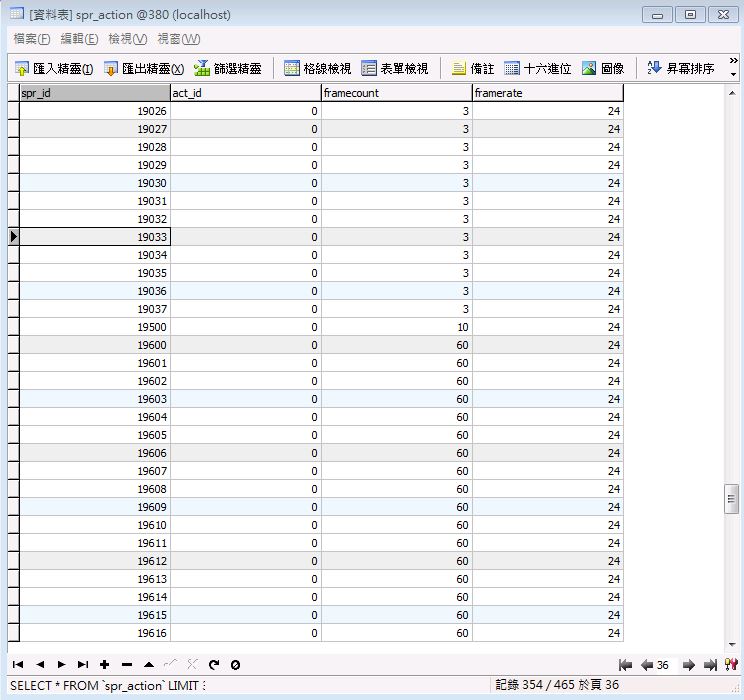Go to next record button
The image size is (744, 700).
(61, 664)
